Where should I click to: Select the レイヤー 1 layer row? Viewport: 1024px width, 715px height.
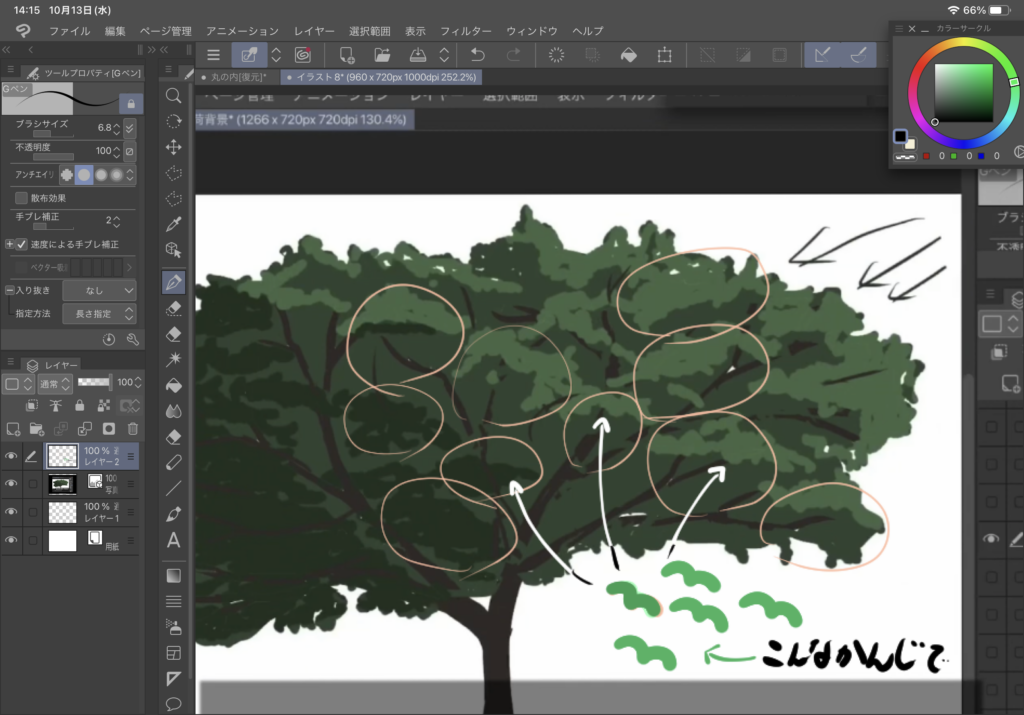pyautogui.click(x=90, y=512)
